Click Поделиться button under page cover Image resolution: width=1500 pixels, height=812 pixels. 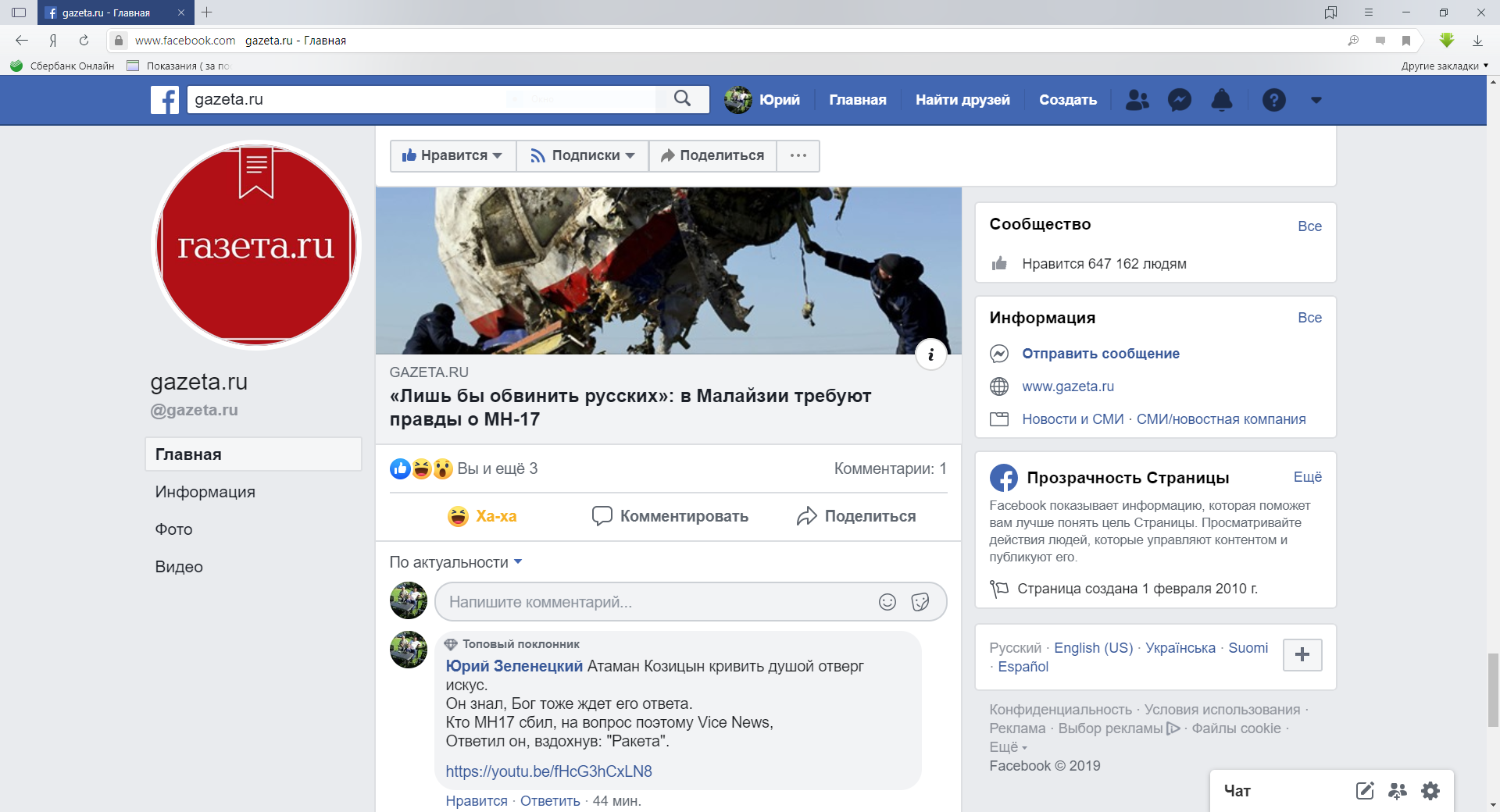[712, 155]
